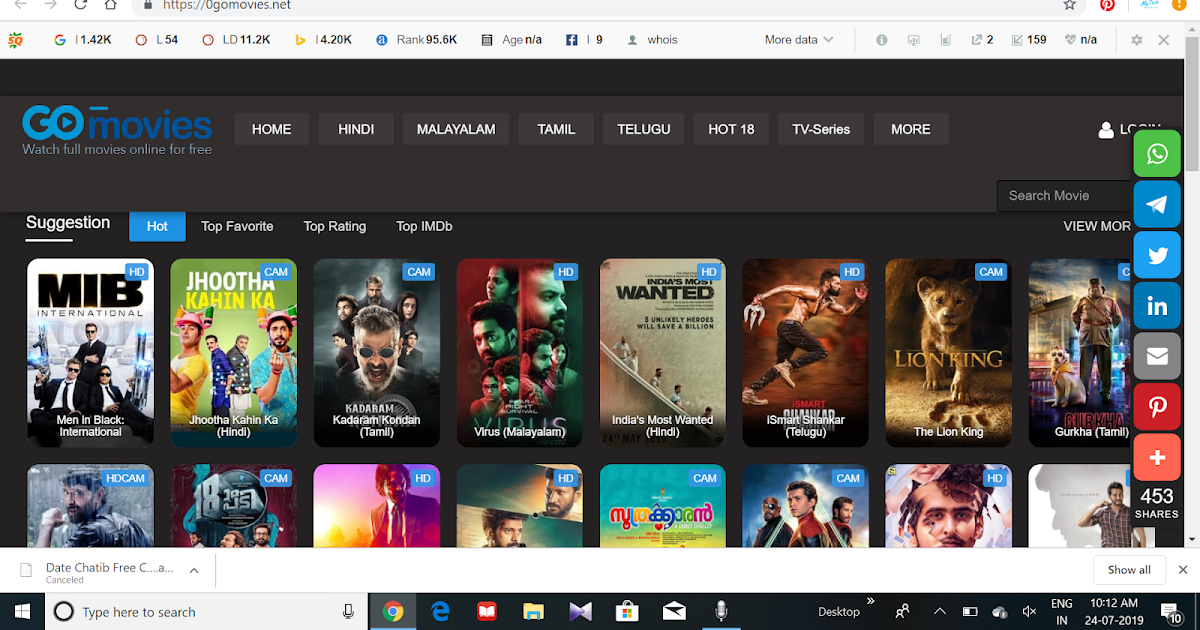Close the SEOquake toolbar
The width and height of the screenshot is (1200, 630).
pyautogui.click(x=1164, y=40)
